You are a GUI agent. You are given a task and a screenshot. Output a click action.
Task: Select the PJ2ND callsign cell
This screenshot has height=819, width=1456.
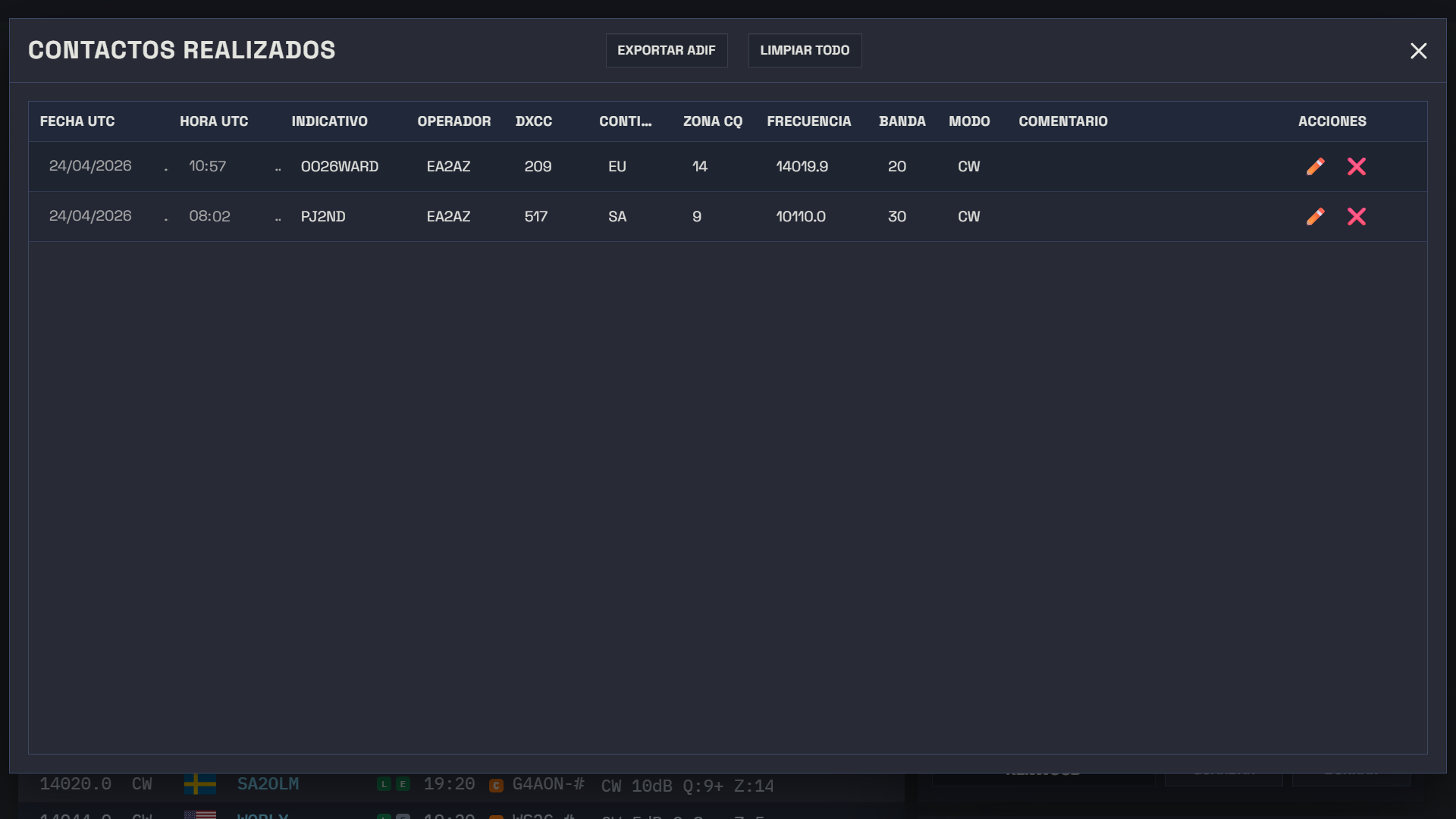coord(323,217)
